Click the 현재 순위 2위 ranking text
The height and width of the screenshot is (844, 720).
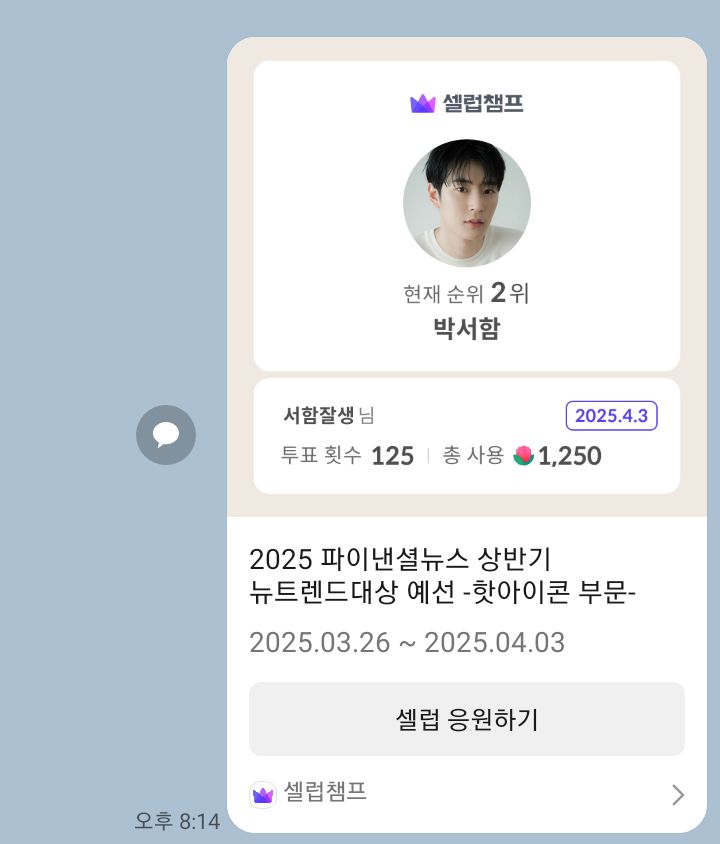tap(466, 294)
